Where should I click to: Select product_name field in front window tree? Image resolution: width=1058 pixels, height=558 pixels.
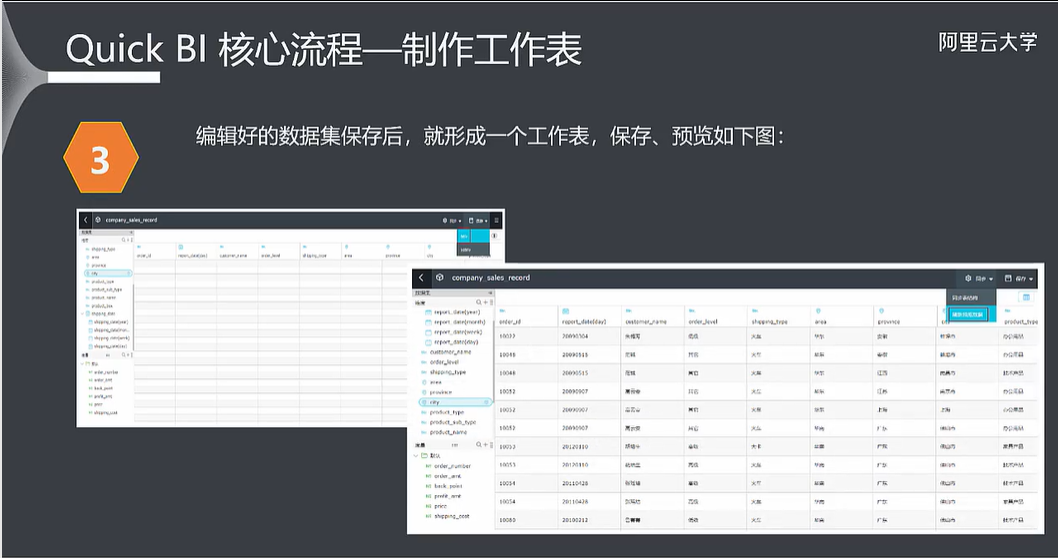448,433
